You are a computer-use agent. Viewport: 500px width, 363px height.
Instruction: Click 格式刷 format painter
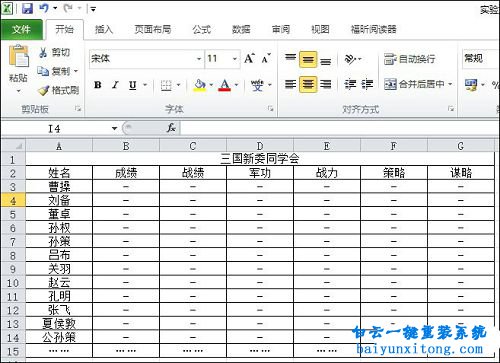click(58, 90)
